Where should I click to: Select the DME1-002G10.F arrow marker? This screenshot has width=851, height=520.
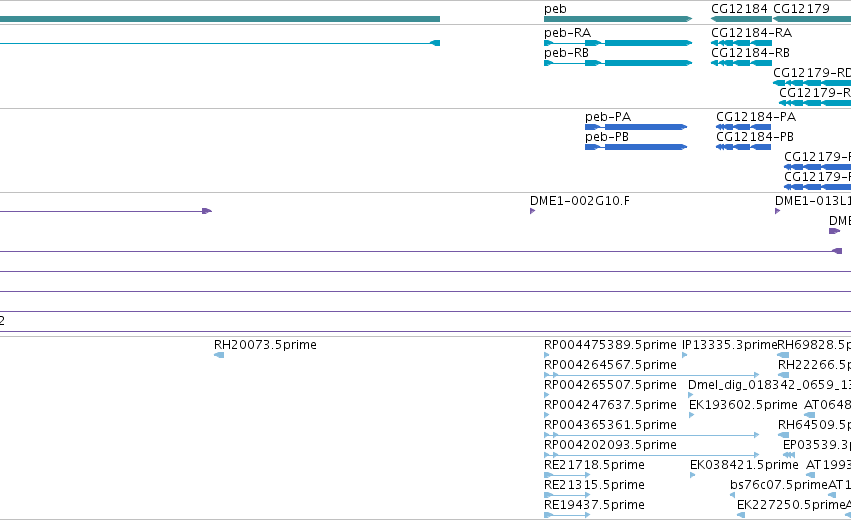click(532, 211)
